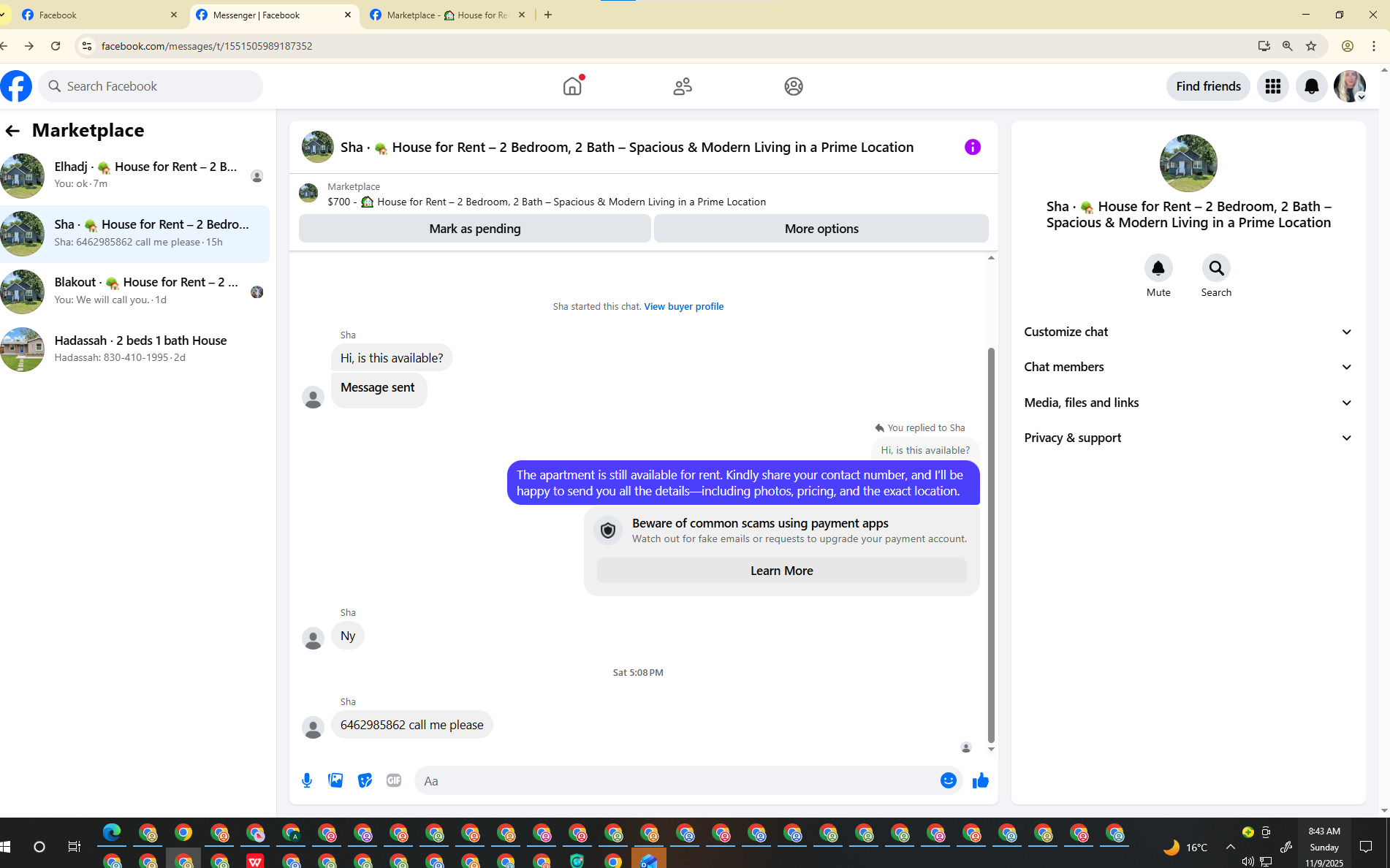Image resolution: width=1390 pixels, height=868 pixels.
Task: Open the Windows Start menu
Action: point(5,846)
